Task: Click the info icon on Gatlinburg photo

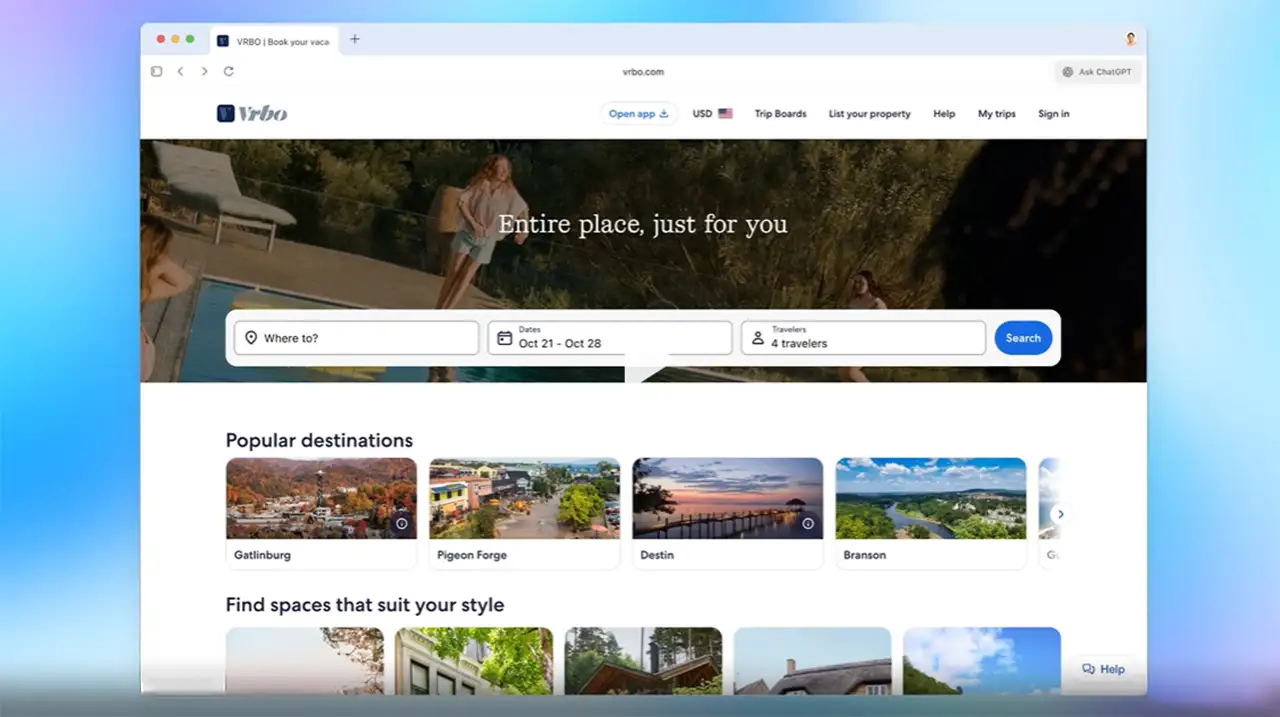Action: pos(402,523)
